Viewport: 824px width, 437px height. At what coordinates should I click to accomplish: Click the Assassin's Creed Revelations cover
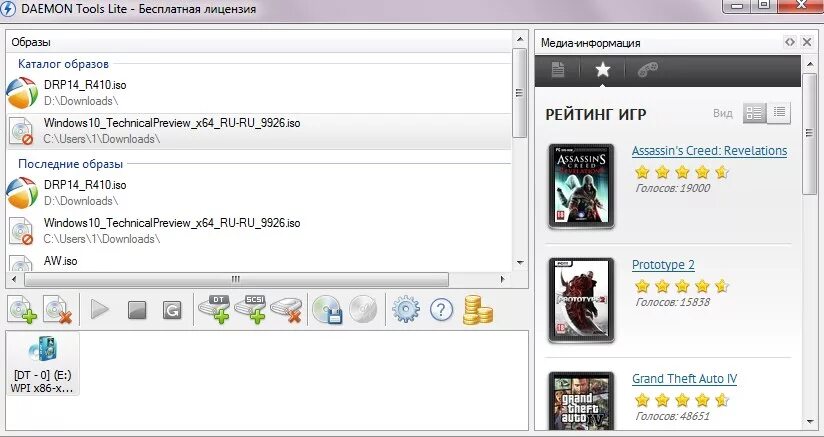coord(581,186)
